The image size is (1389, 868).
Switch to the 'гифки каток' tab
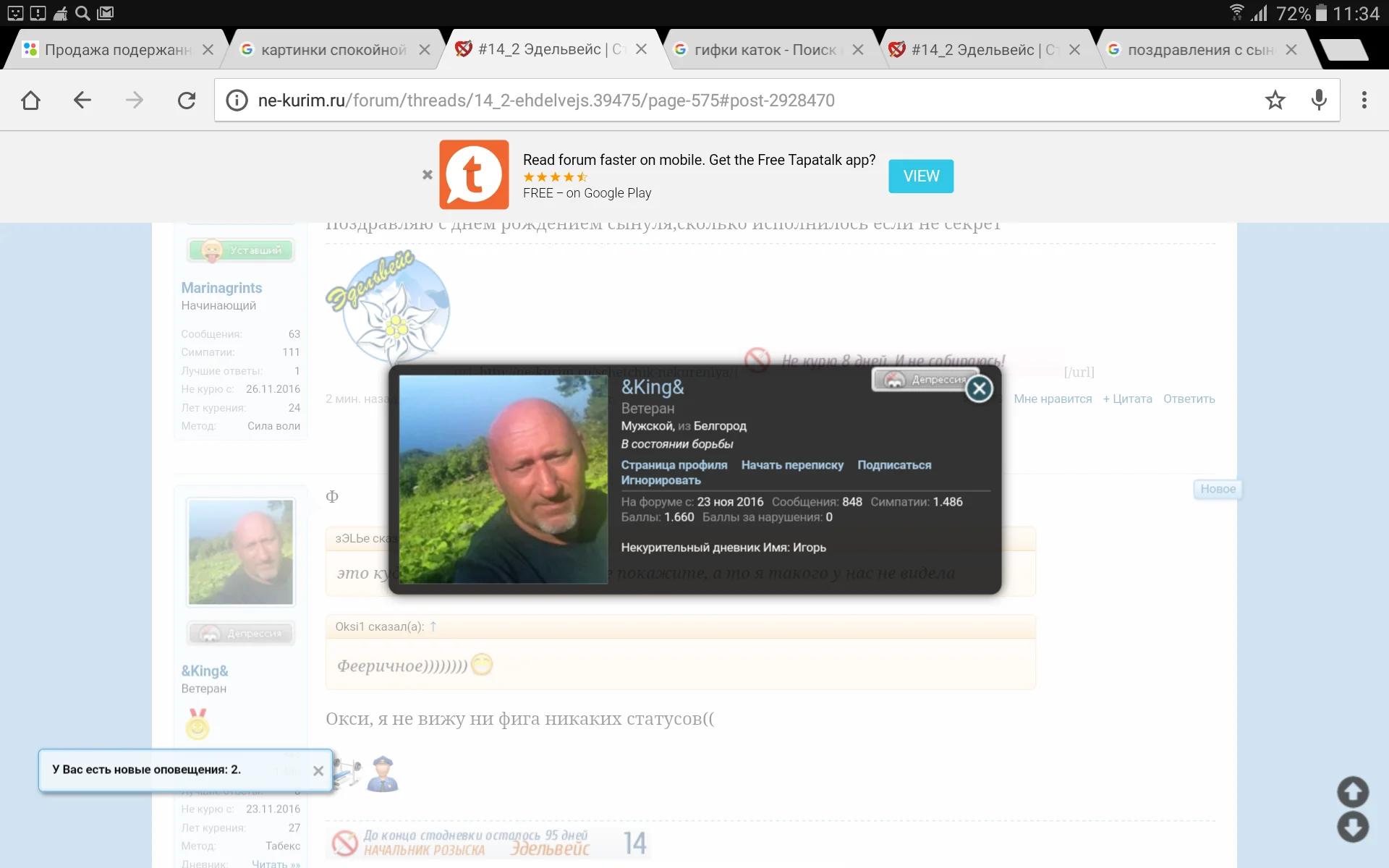point(764,49)
